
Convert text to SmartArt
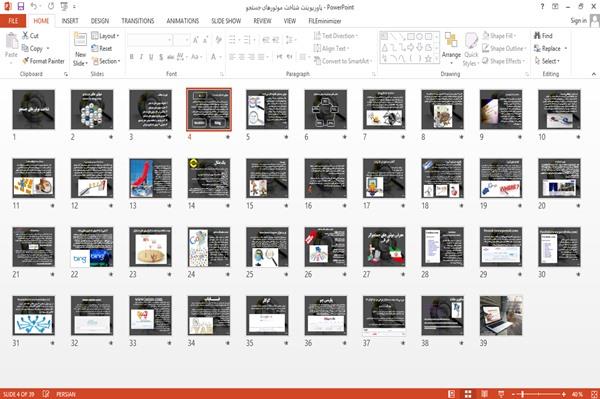tap(342, 61)
